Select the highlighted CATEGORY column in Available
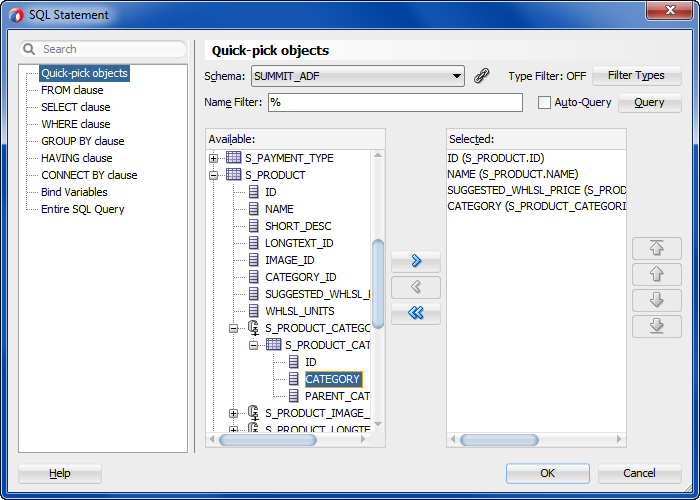The image size is (700, 500). [x=333, y=379]
